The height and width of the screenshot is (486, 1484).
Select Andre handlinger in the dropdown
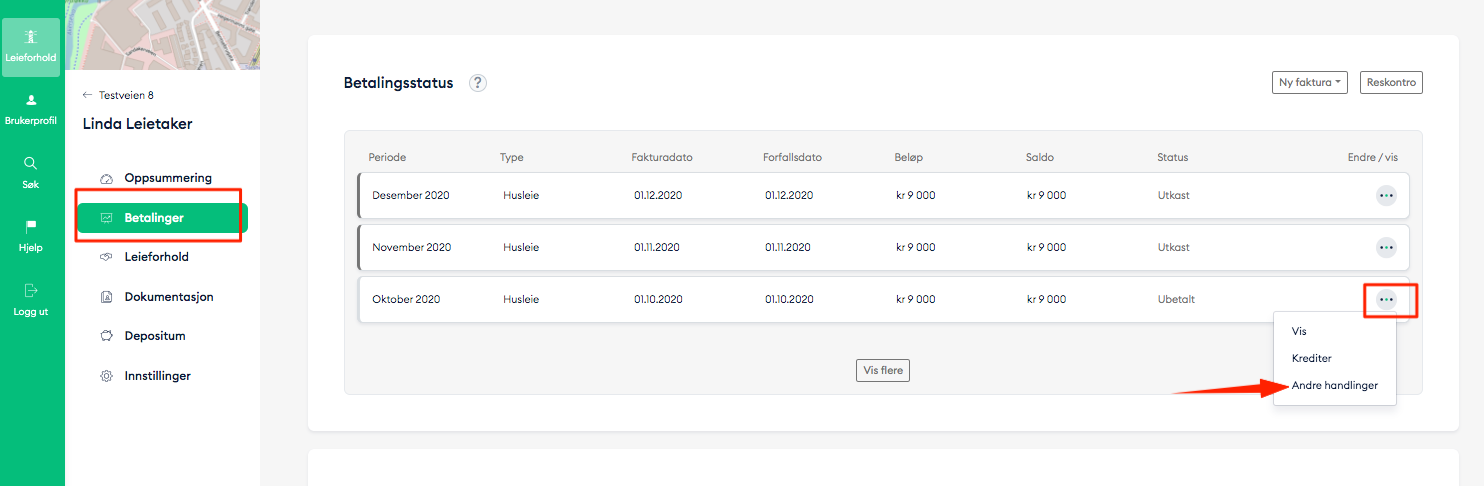1334,385
